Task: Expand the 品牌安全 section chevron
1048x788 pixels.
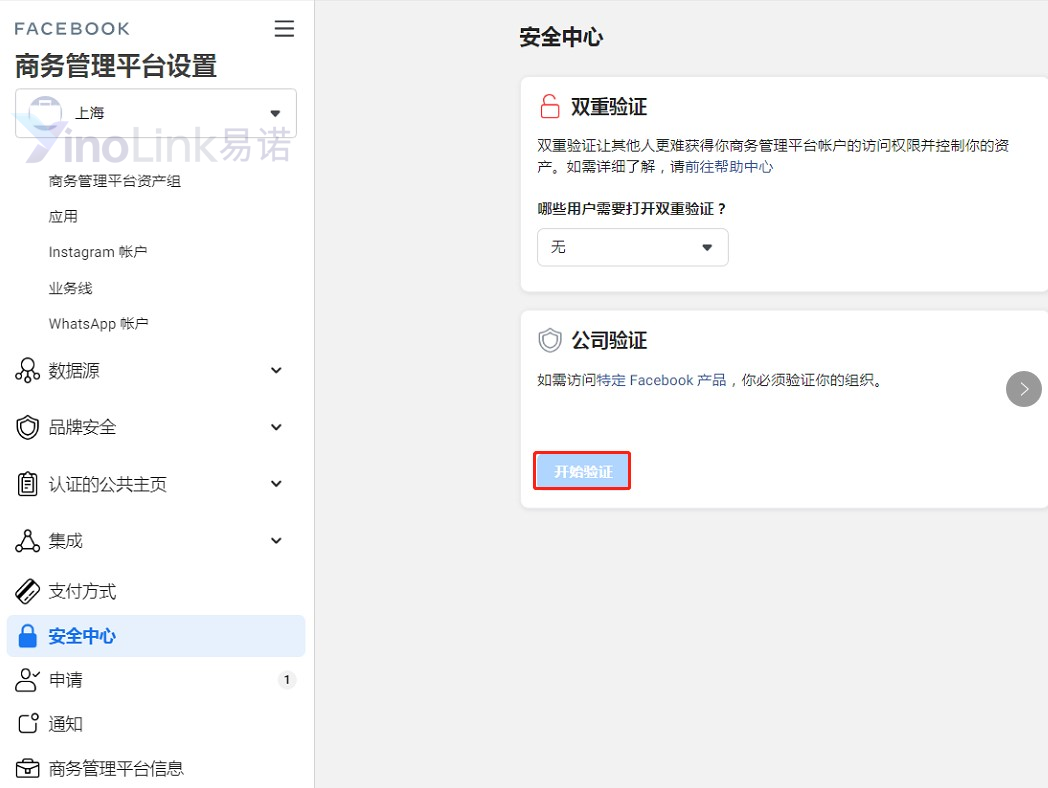Action: point(276,427)
